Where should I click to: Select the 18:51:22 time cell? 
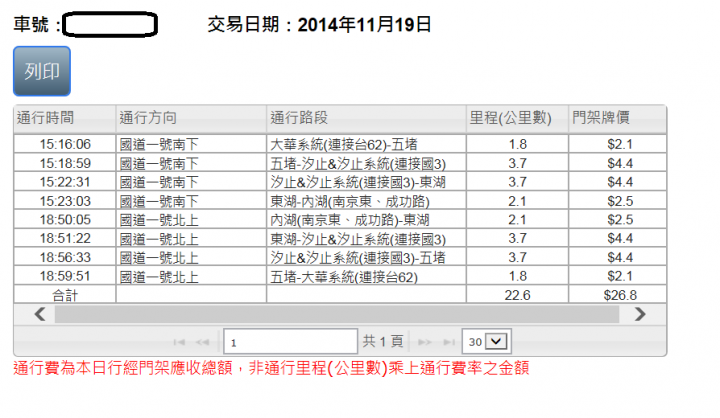pyautogui.click(x=65, y=238)
